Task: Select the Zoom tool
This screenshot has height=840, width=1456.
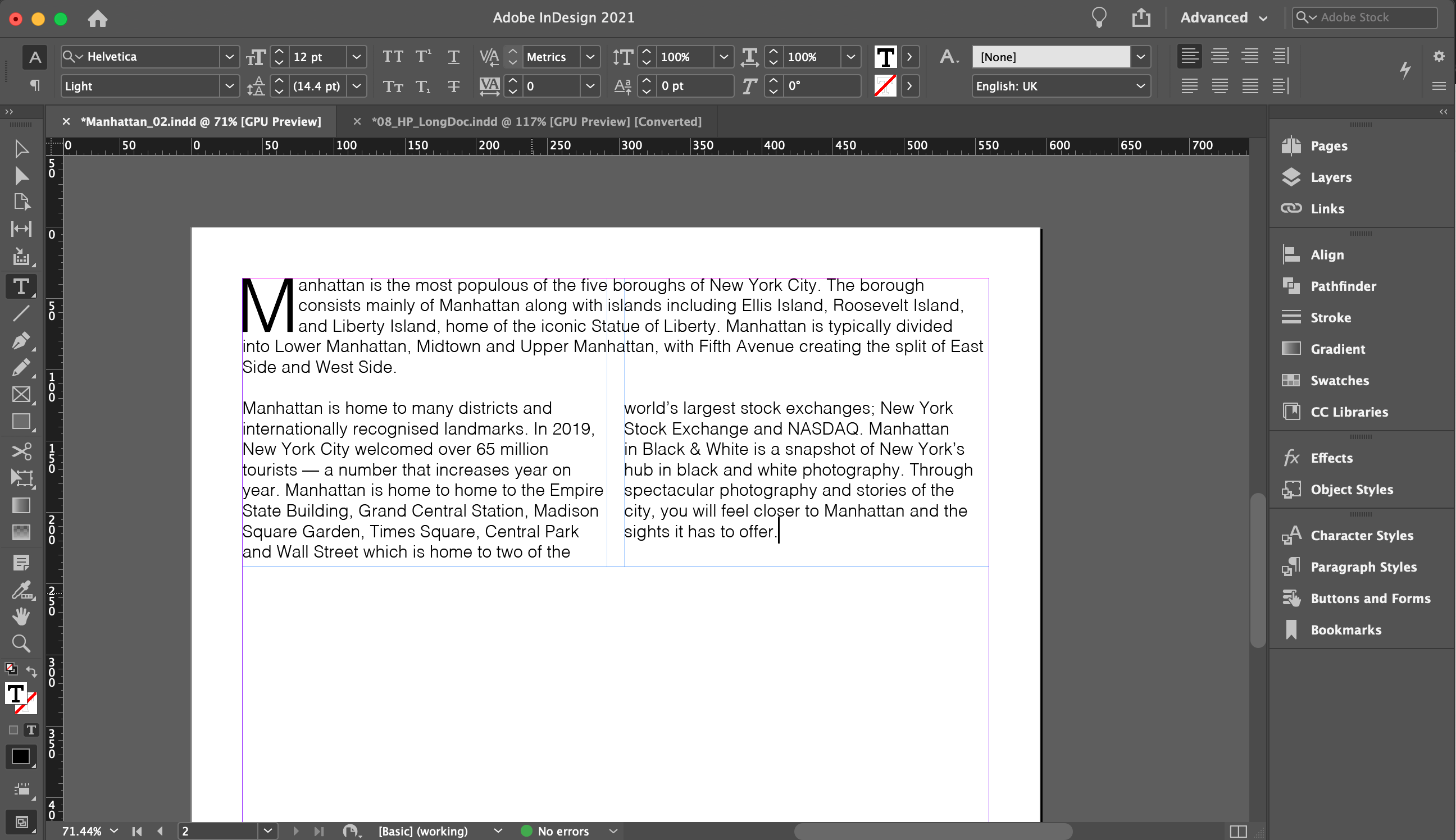Action: (21, 644)
